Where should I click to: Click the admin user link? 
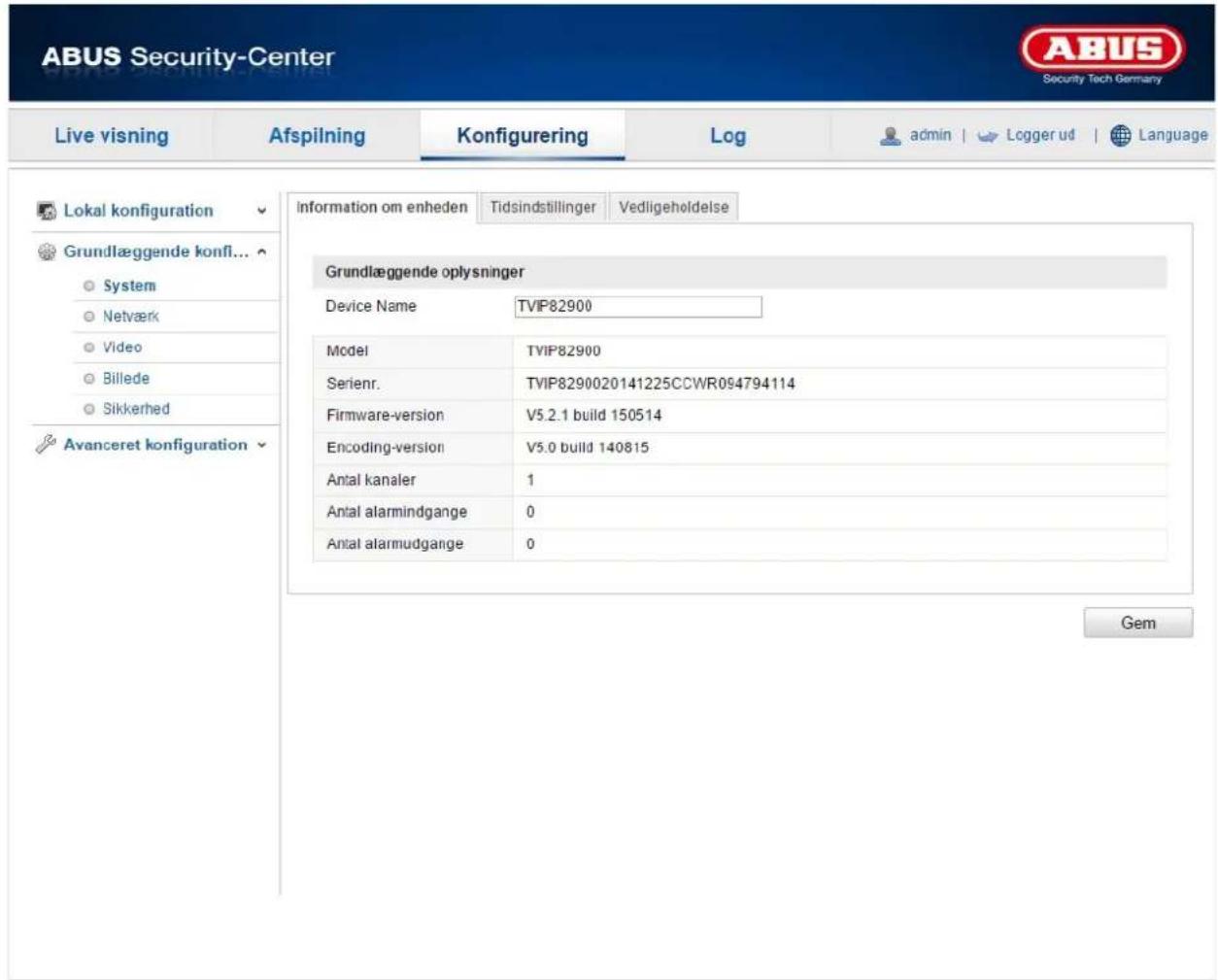930,135
